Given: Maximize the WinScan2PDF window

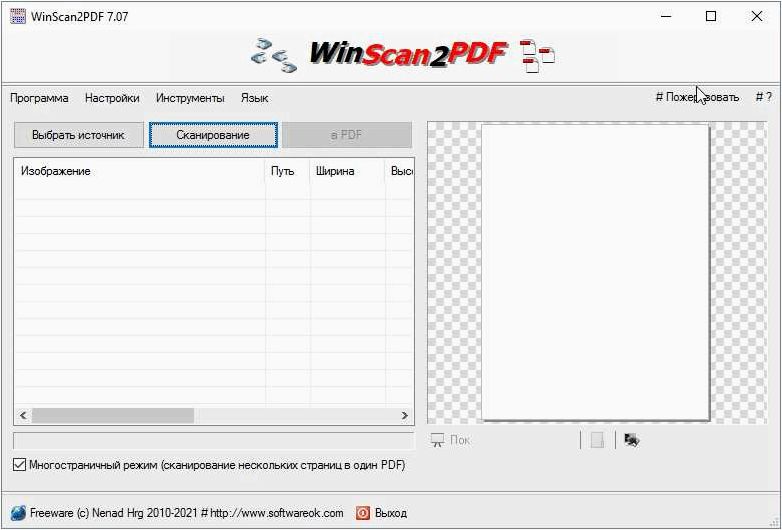Looking at the screenshot, I should click(x=711, y=16).
